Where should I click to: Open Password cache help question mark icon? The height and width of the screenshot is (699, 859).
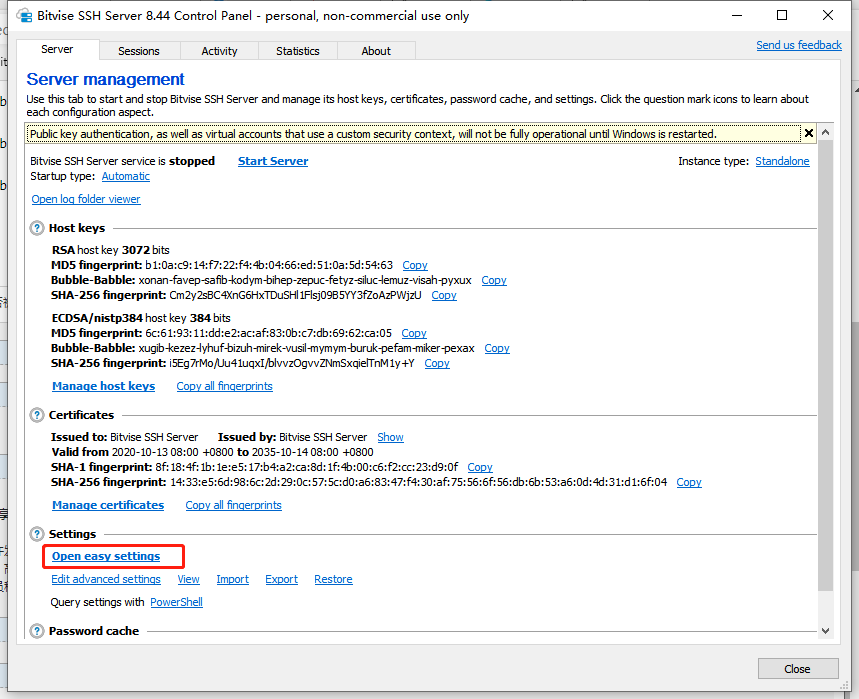point(37,631)
